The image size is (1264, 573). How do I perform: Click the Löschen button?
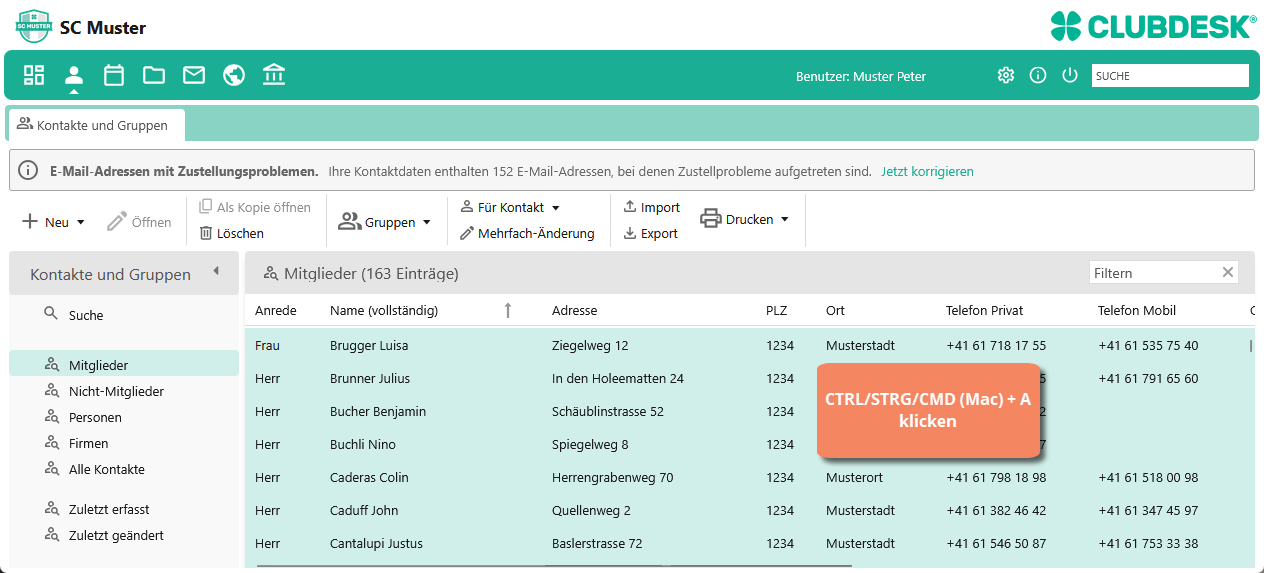tap(232, 233)
